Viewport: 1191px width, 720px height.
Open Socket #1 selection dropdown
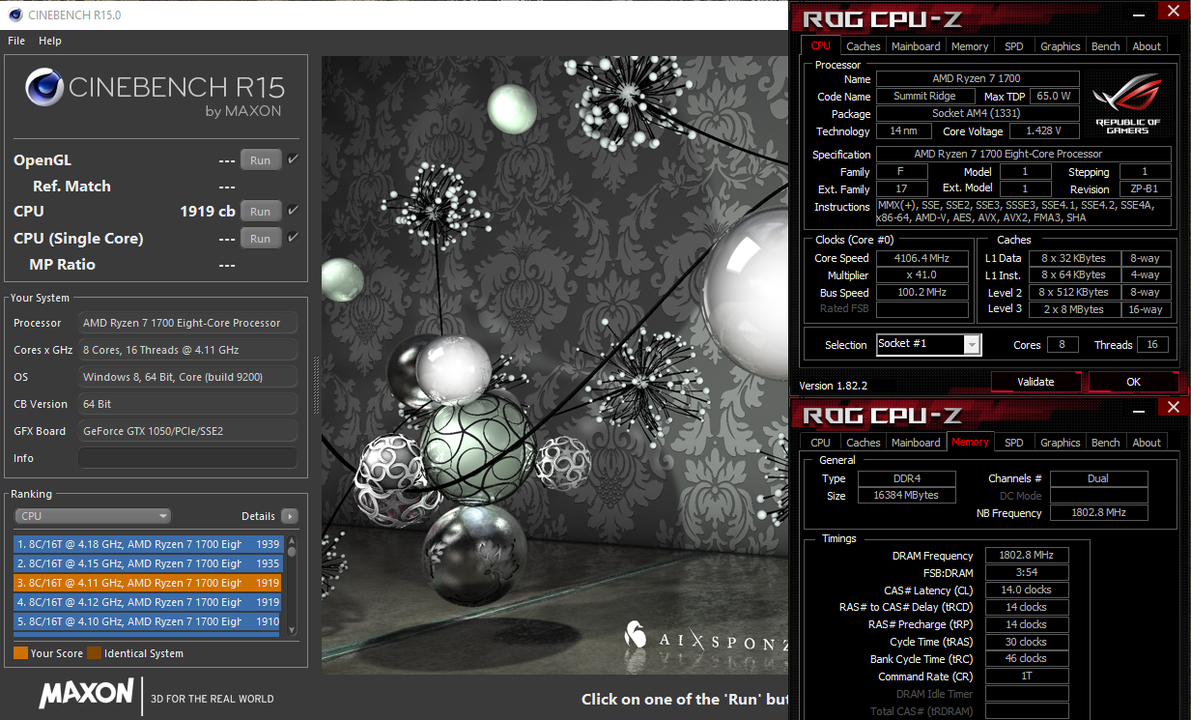pyautogui.click(x=928, y=344)
